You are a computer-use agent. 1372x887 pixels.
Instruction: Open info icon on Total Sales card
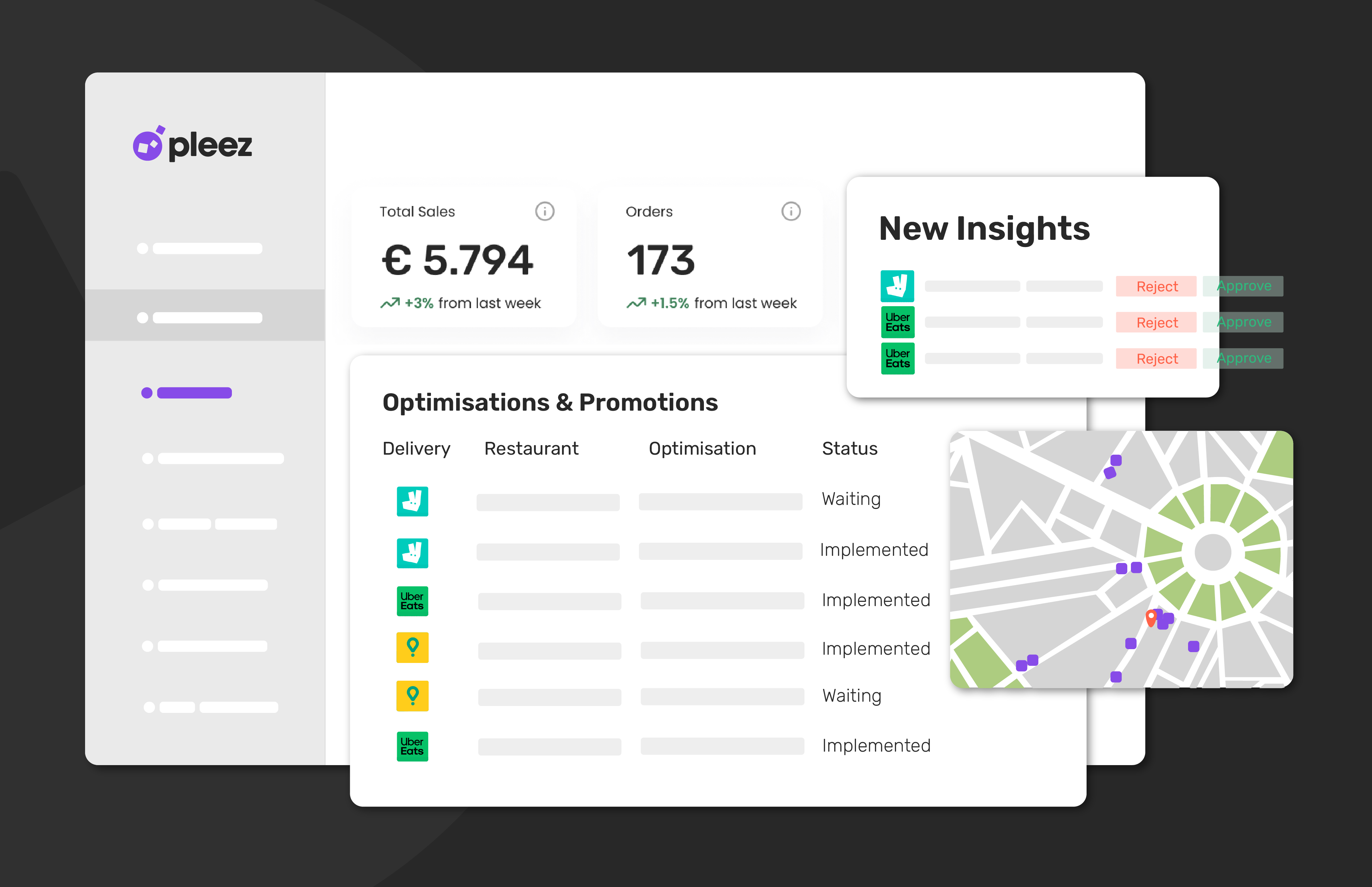pos(544,211)
